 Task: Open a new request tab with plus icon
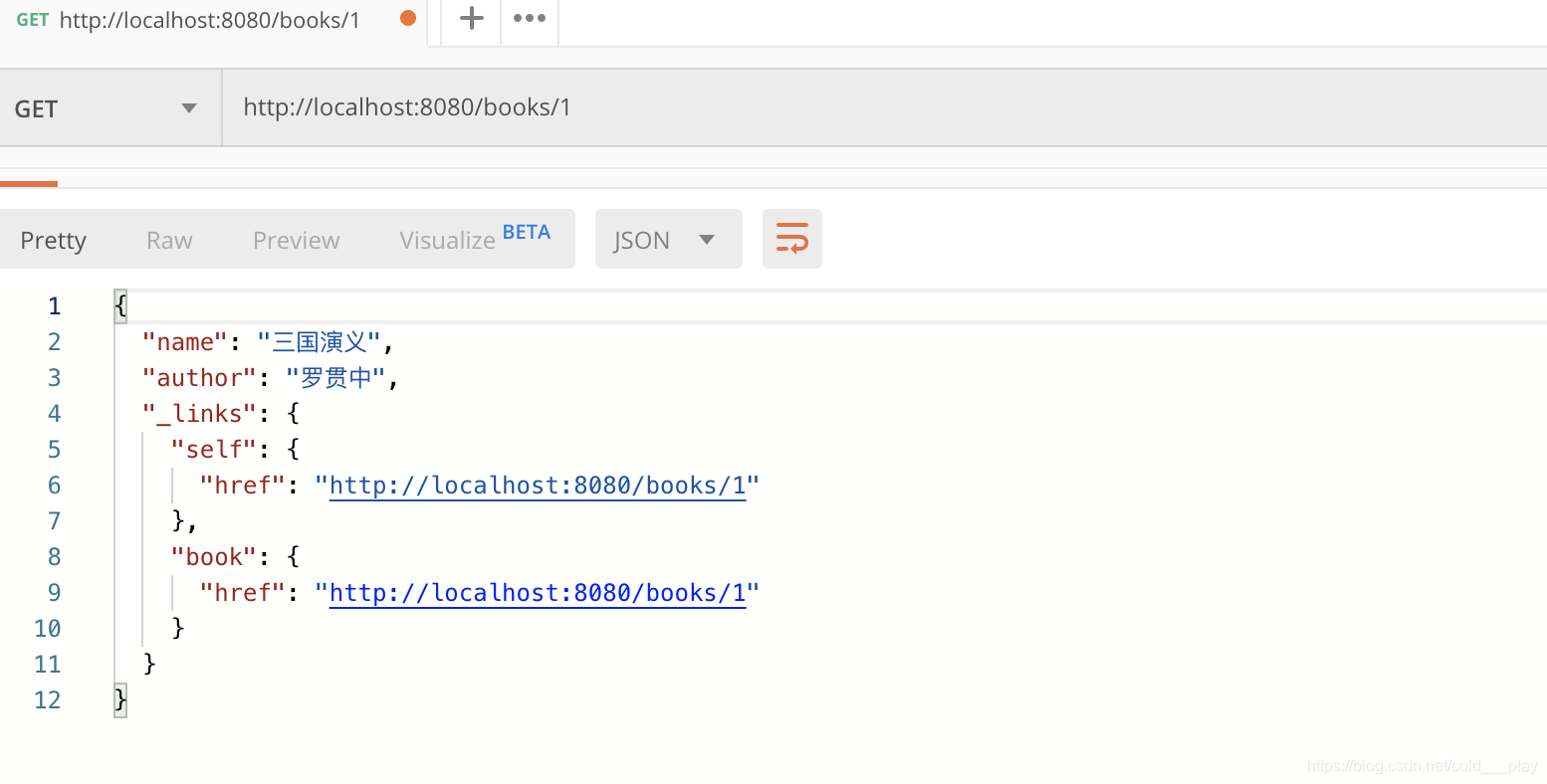tap(471, 18)
